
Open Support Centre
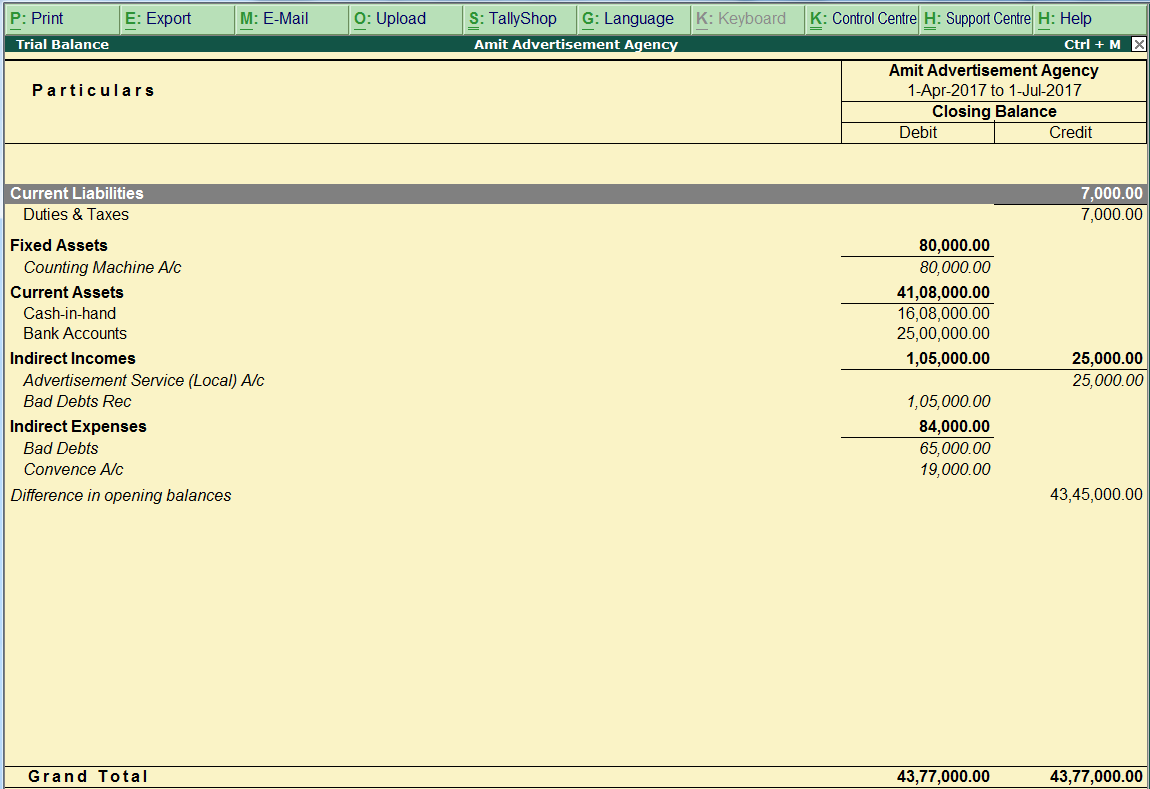pyautogui.click(x=975, y=18)
